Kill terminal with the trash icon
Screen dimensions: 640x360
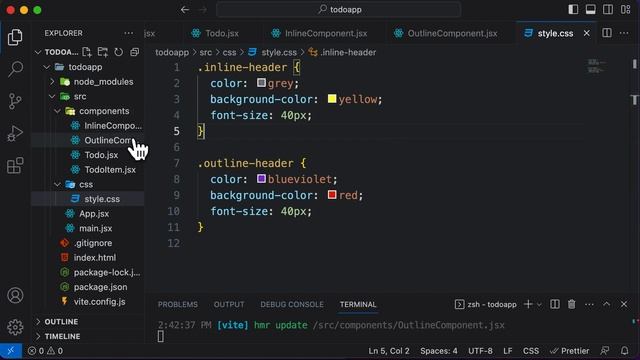coord(571,304)
